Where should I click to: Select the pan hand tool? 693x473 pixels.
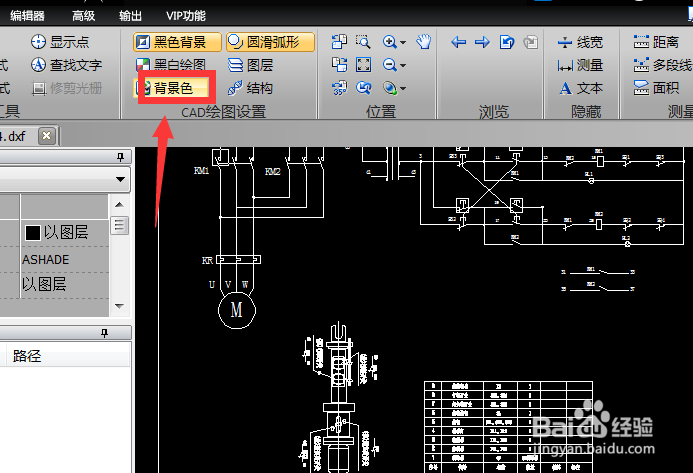click(423, 42)
